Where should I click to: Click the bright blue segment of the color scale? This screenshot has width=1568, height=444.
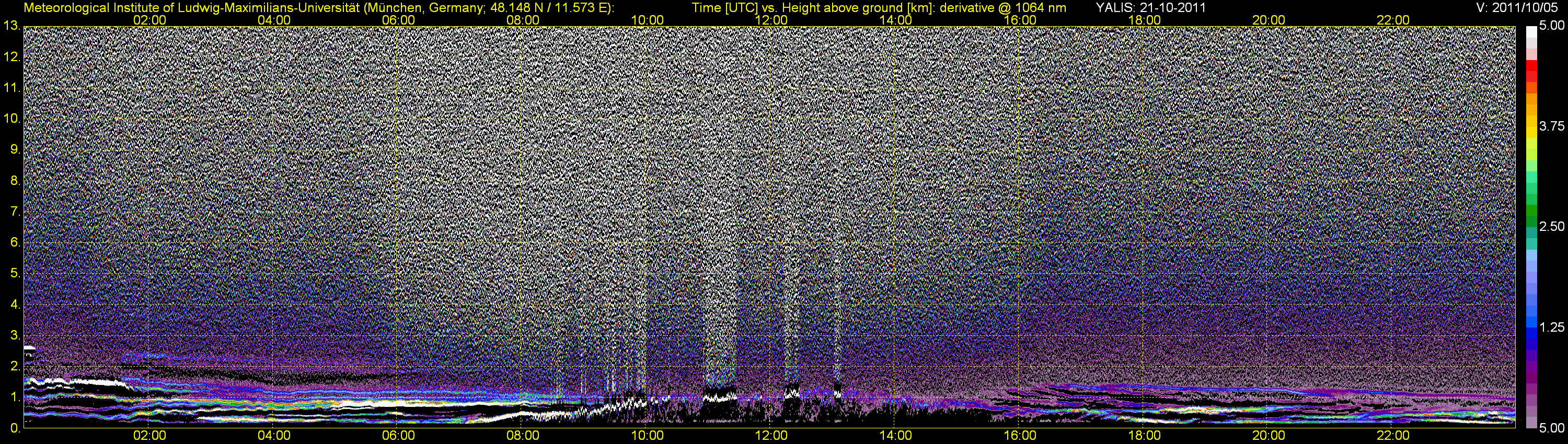(x=1531, y=323)
